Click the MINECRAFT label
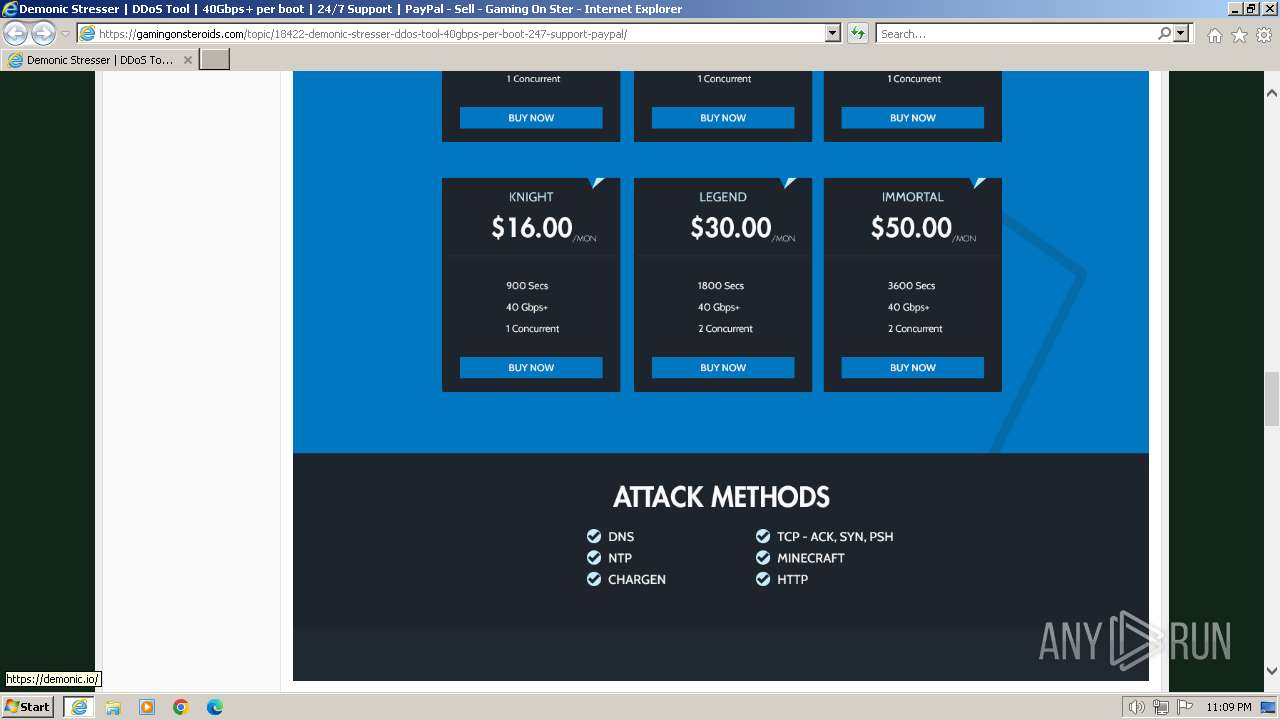 811,558
